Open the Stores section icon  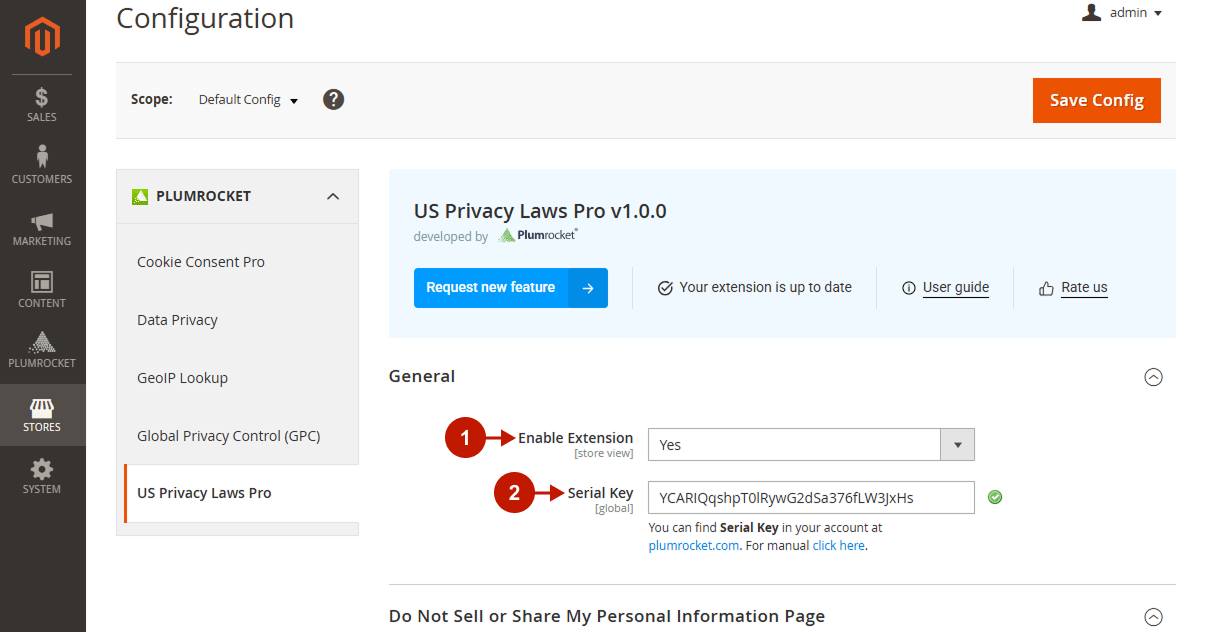[41, 410]
